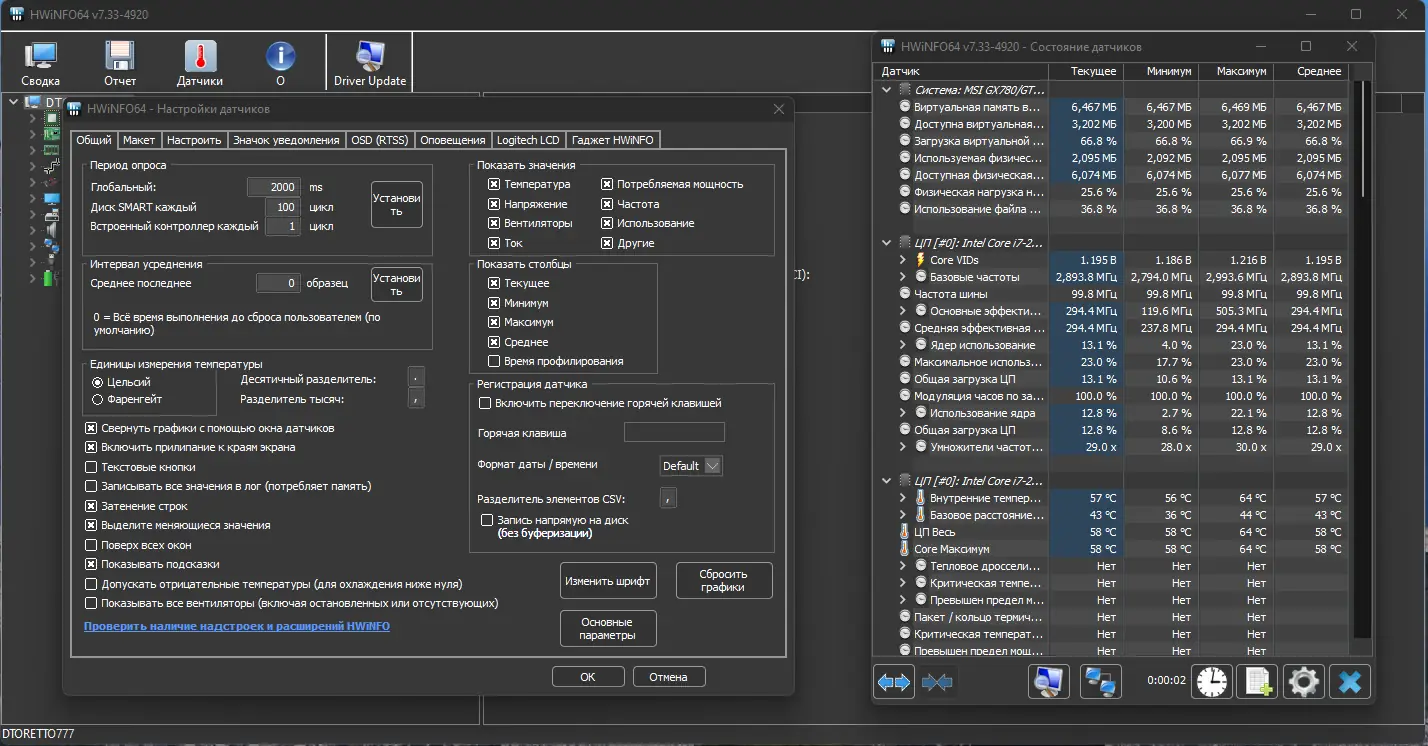
Task: Click the monitor icon in sensor window bottom bar
Action: click(1049, 682)
